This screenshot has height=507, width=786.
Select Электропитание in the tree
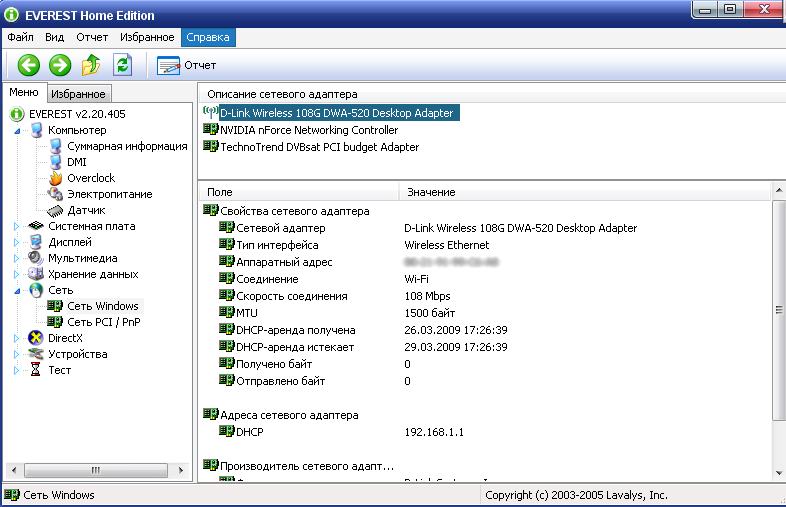[110, 194]
